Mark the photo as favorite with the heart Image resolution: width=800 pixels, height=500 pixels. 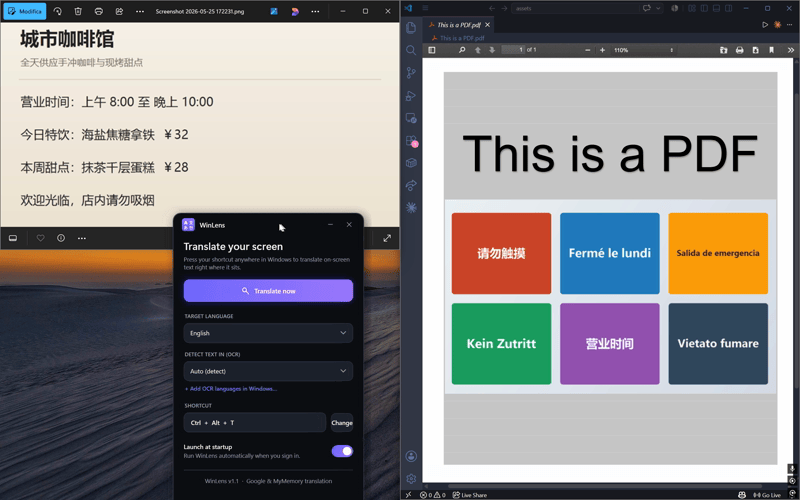pos(40,238)
